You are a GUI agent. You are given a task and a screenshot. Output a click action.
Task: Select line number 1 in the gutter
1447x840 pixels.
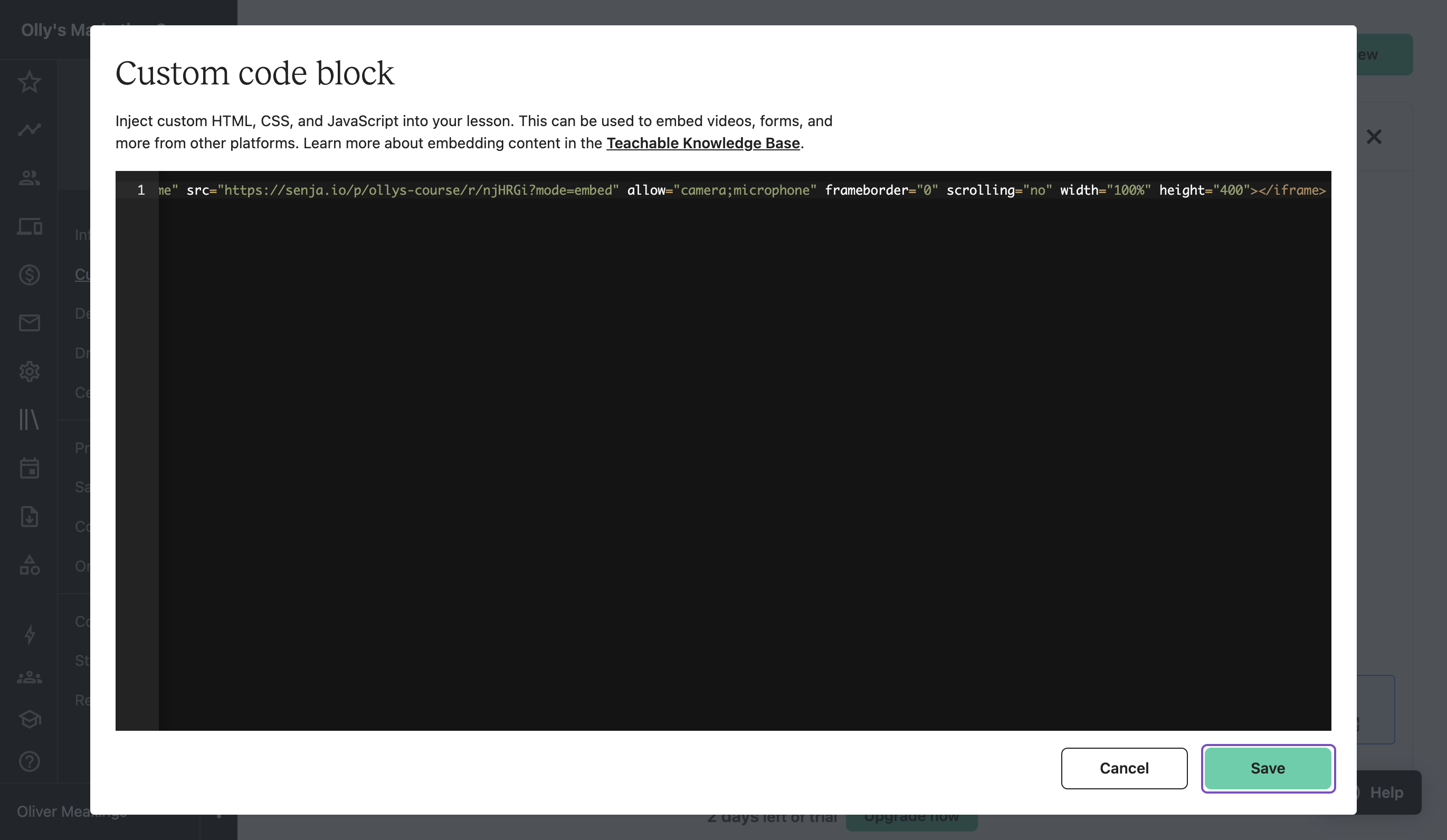coord(141,190)
